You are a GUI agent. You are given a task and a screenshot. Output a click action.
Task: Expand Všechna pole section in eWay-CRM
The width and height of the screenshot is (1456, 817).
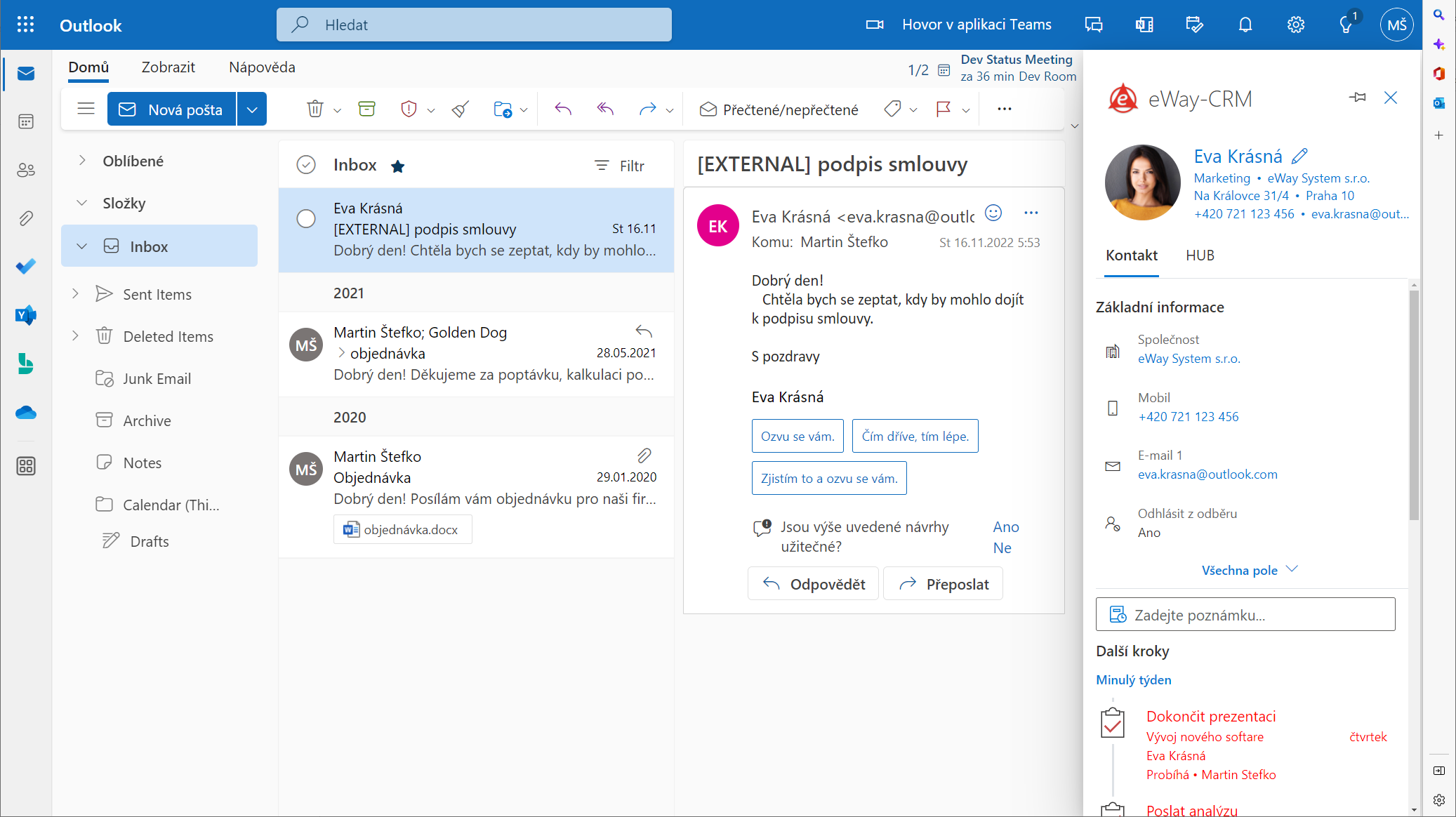point(1248,570)
